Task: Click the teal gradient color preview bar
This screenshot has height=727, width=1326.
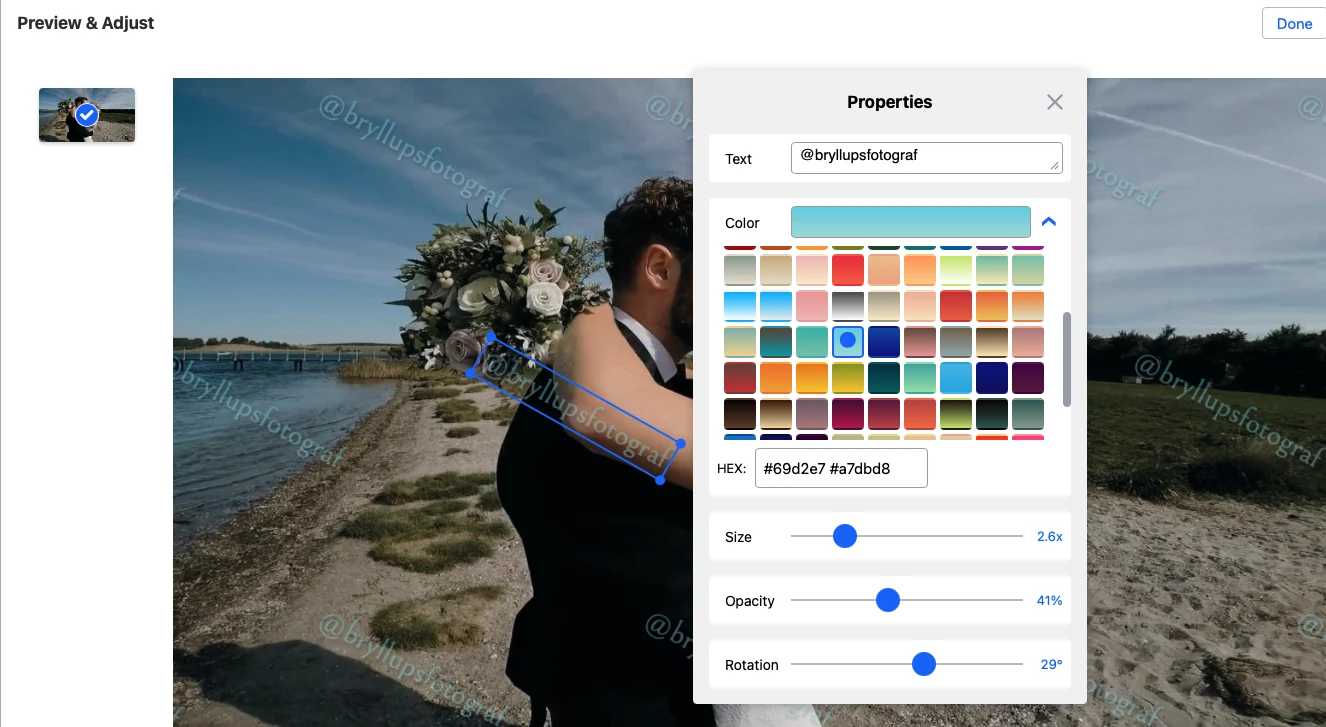Action: tap(910, 221)
